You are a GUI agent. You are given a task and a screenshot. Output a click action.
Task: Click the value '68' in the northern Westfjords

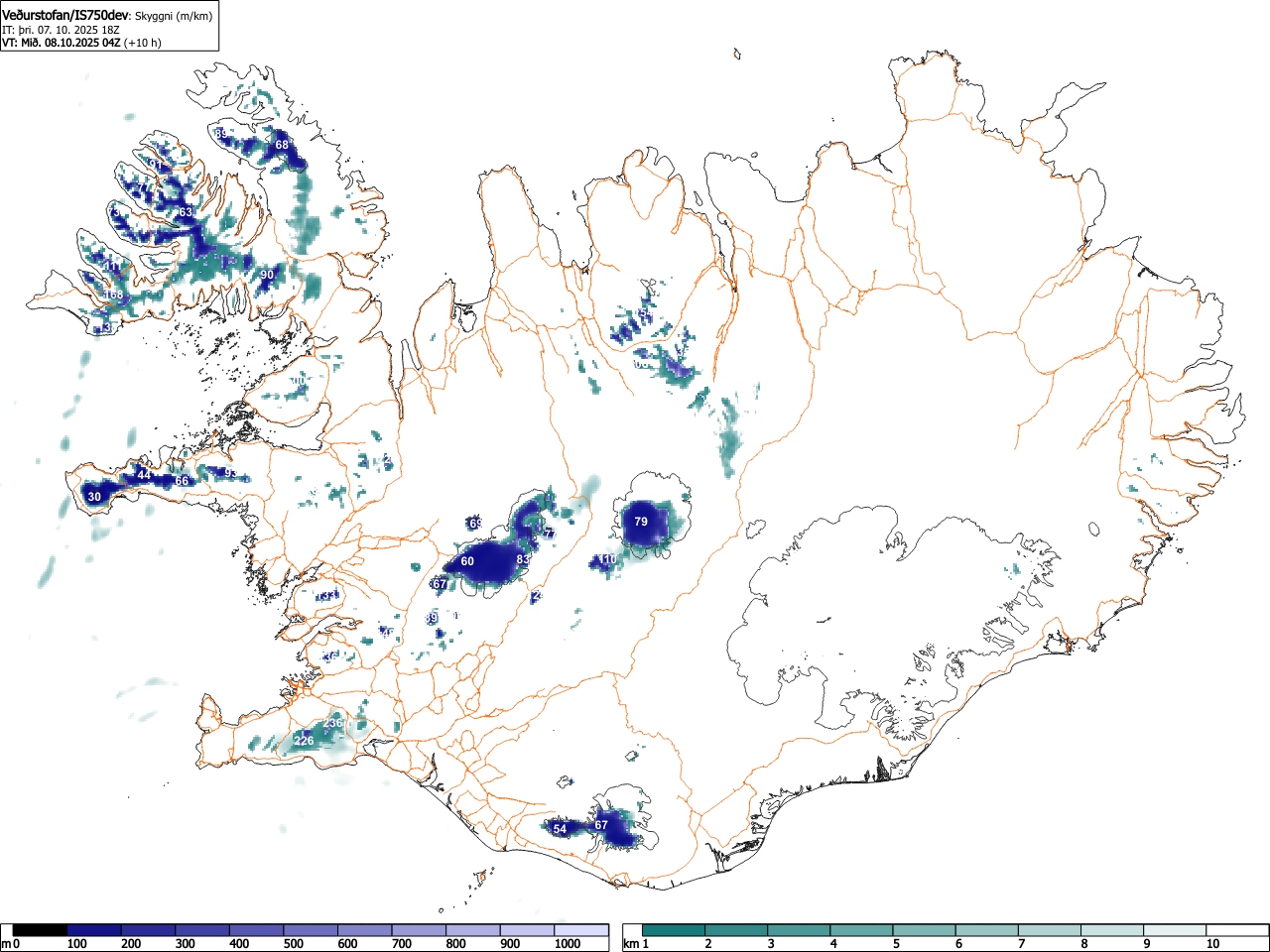point(282,145)
